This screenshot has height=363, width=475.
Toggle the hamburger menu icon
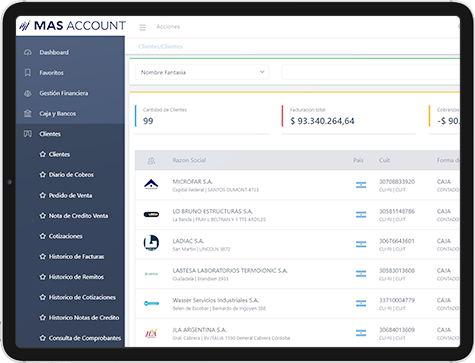click(x=142, y=27)
